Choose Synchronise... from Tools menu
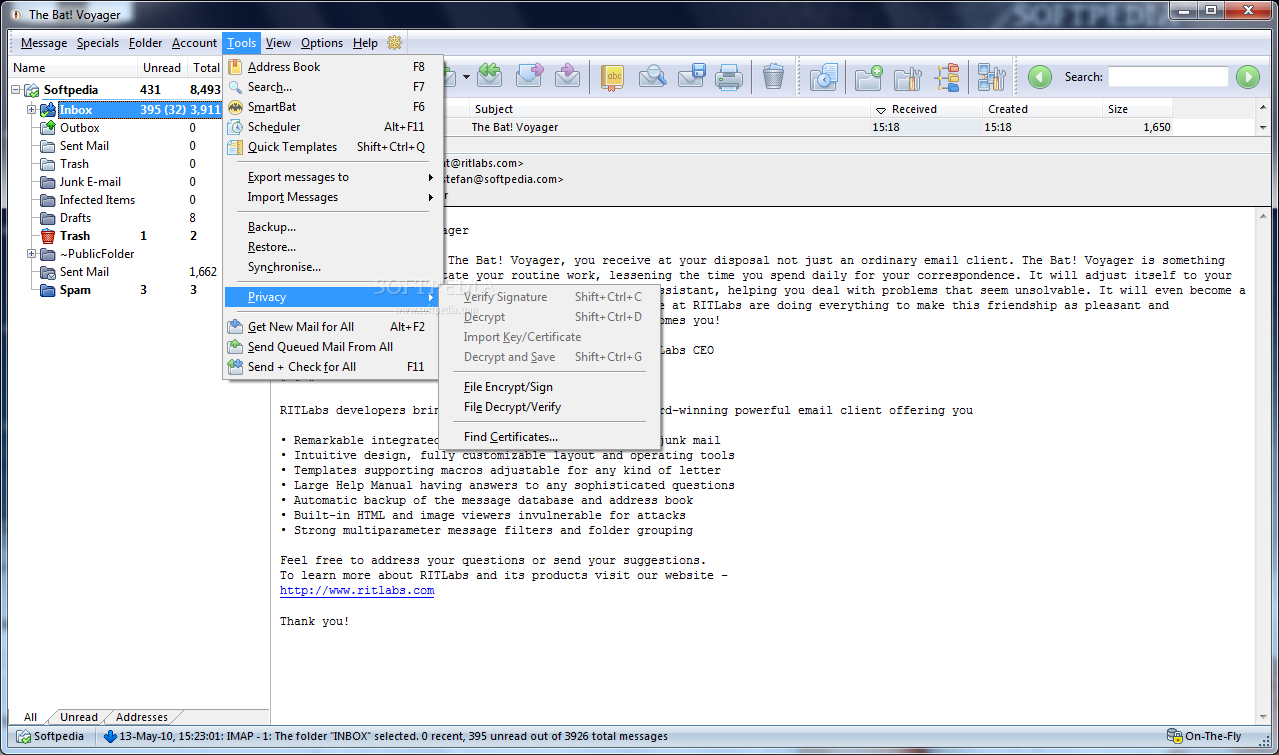The image size is (1279, 755). [x=331, y=267]
